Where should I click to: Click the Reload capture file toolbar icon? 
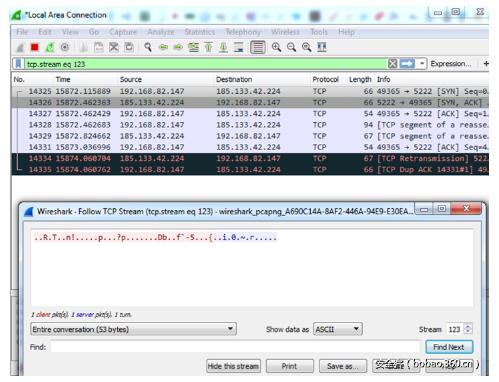coord(129,47)
